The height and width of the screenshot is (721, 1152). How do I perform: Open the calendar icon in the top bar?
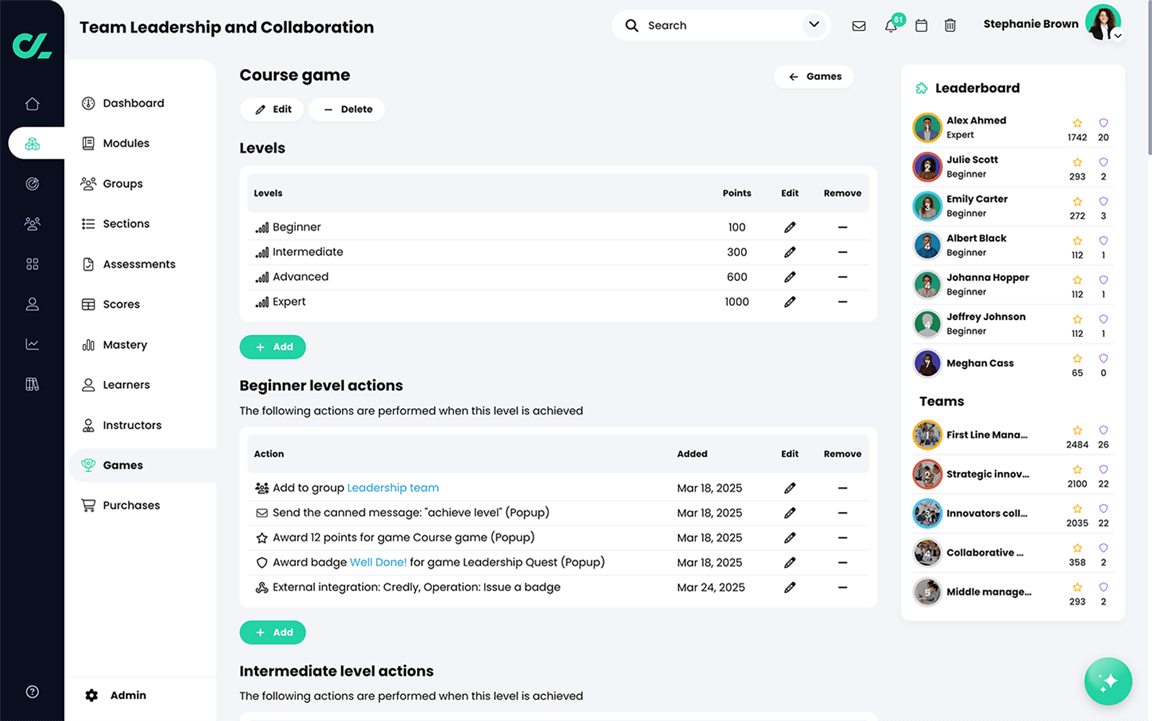921,25
